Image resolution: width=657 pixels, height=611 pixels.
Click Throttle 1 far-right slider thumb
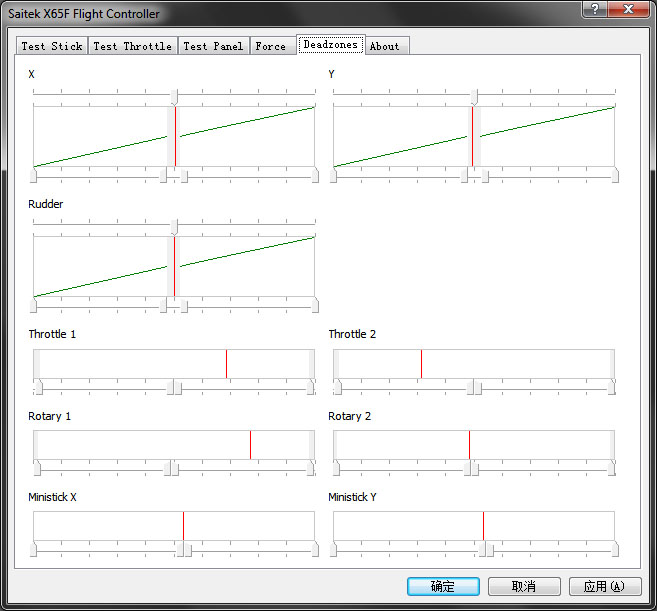coord(310,387)
